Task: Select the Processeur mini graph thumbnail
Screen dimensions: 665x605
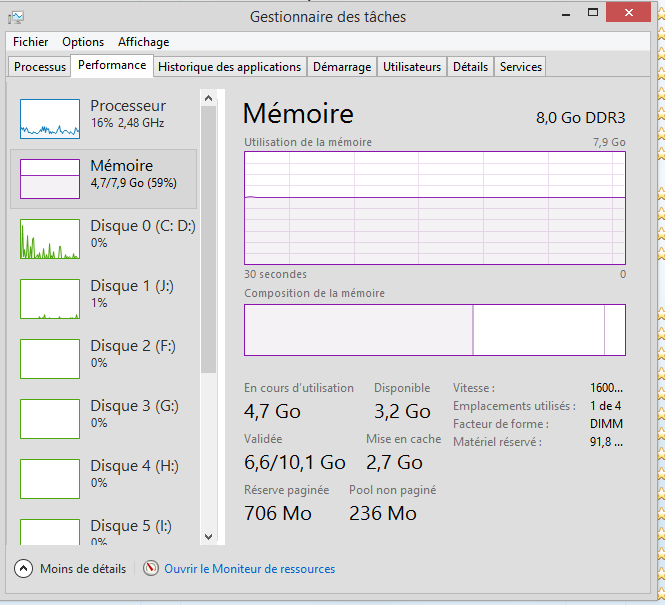Action: click(x=50, y=119)
